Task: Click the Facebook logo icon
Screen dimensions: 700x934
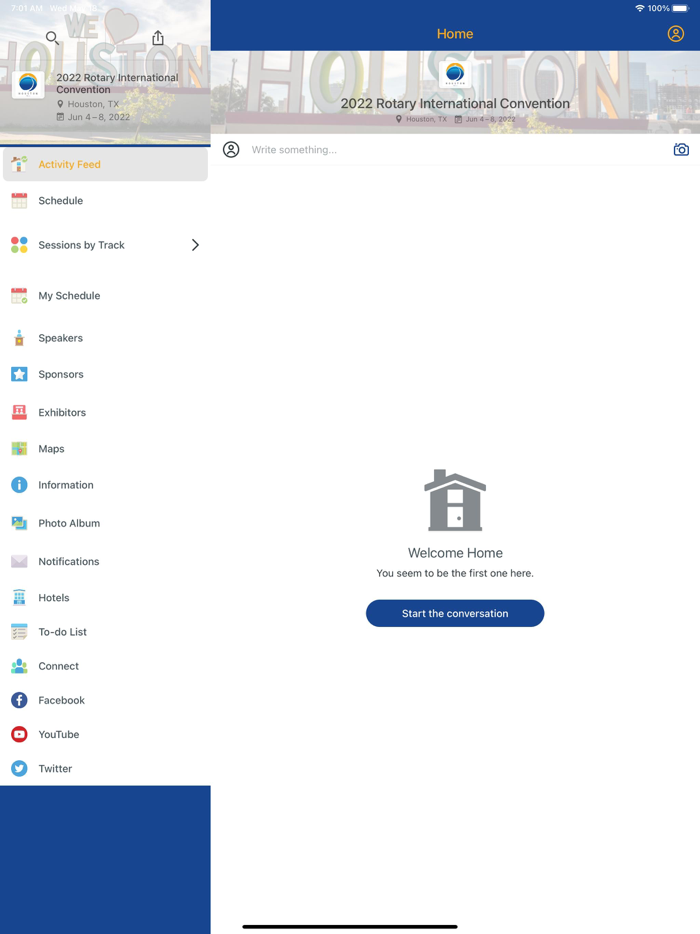Action: [x=19, y=700]
